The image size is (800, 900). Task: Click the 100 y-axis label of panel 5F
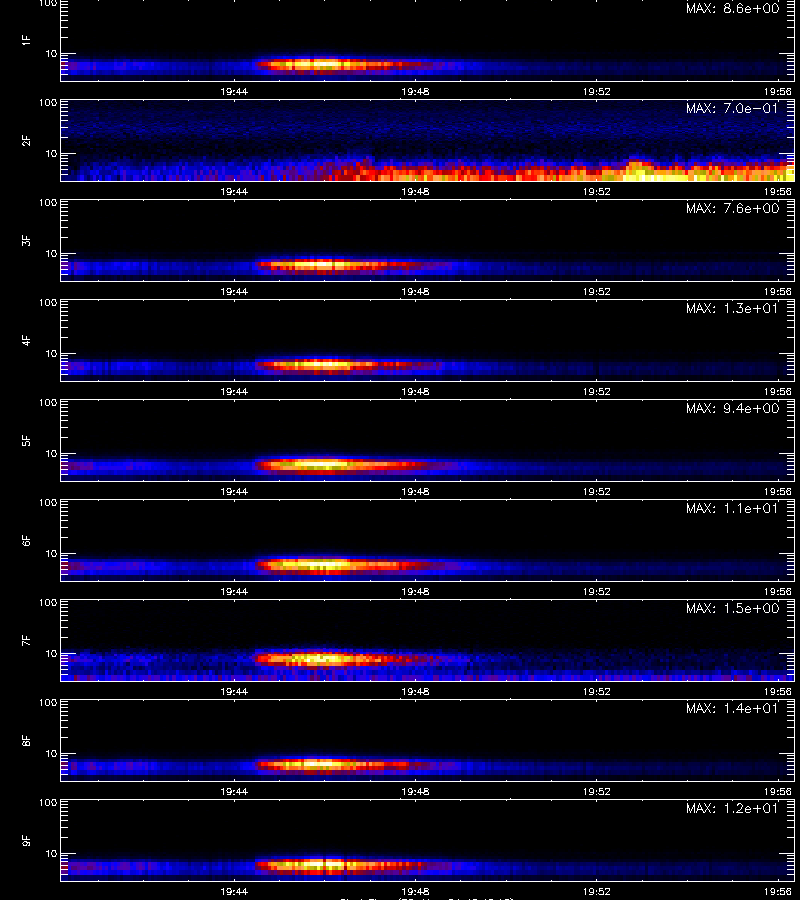point(48,402)
